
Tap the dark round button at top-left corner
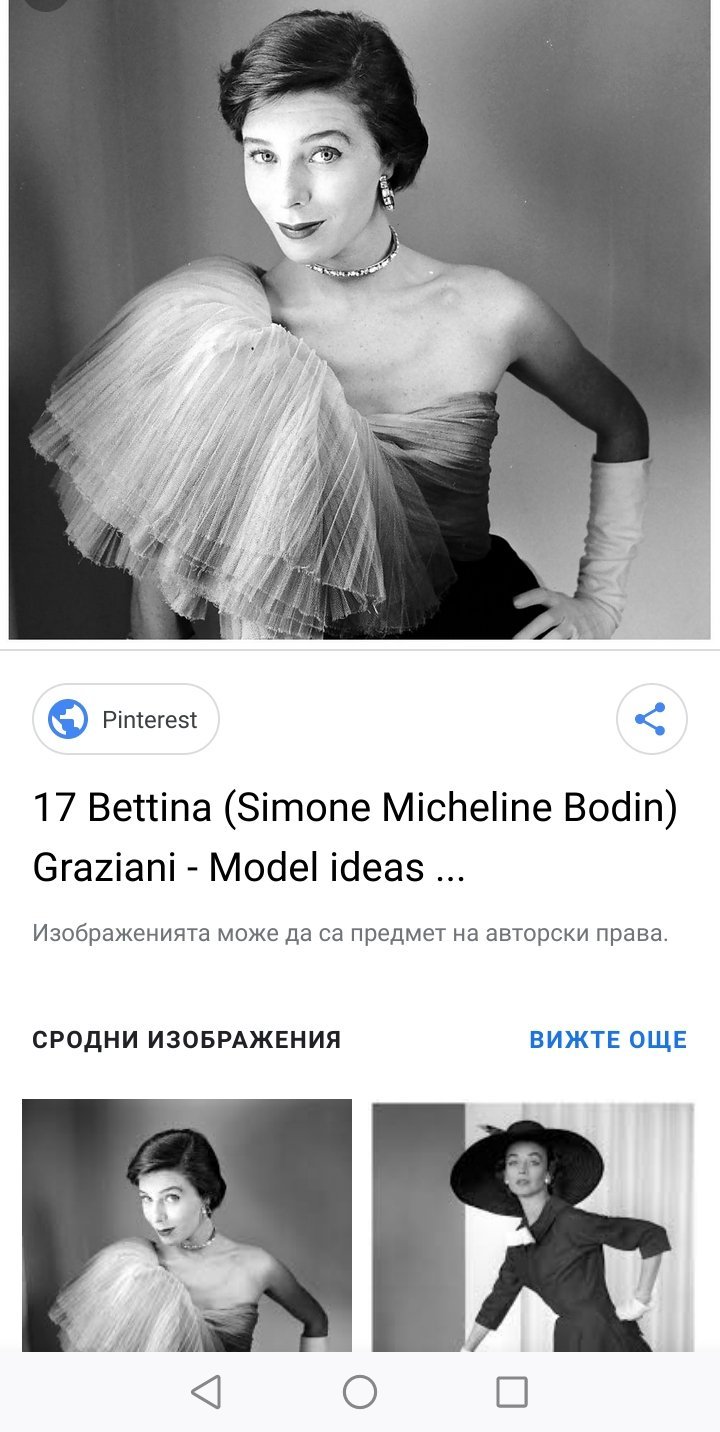point(45,3)
